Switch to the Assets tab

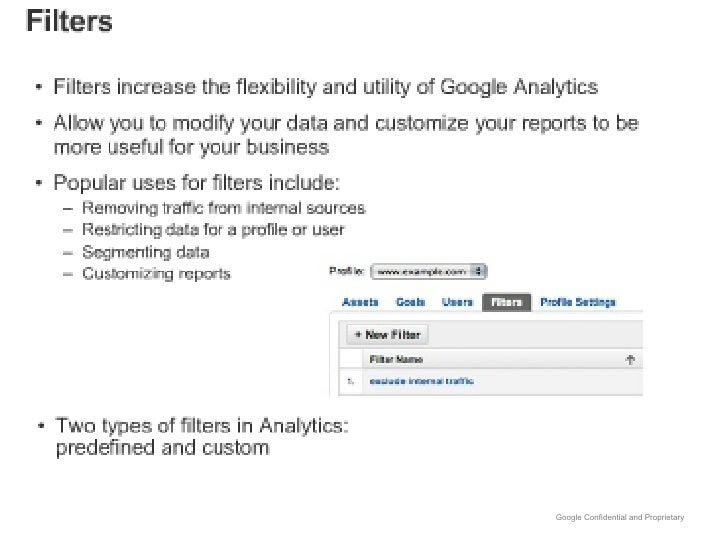point(360,302)
